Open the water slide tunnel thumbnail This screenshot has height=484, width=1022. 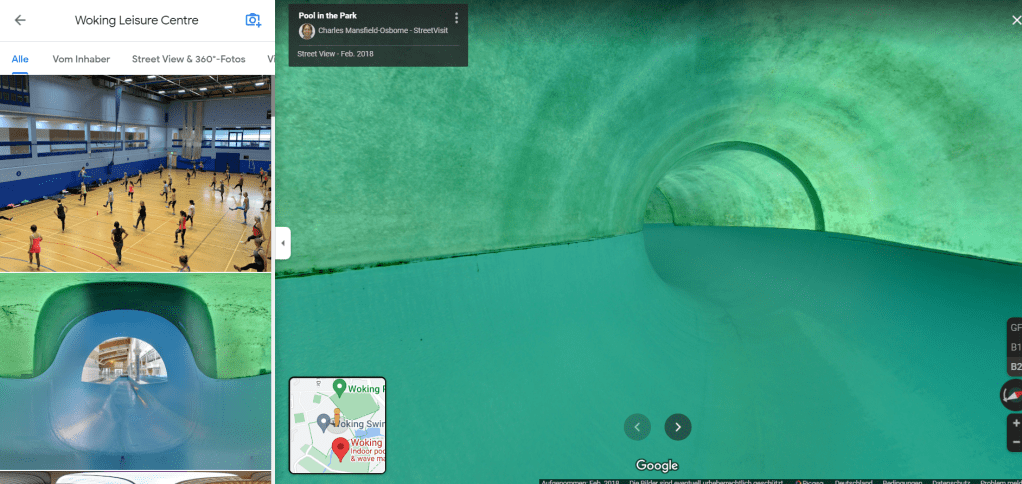coord(135,371)
